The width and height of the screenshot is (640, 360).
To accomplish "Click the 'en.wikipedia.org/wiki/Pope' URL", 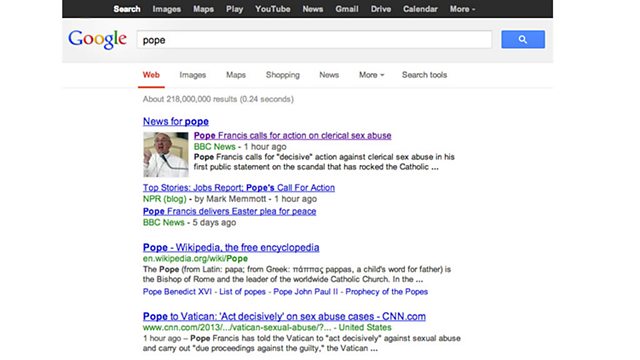I will 195,259.
